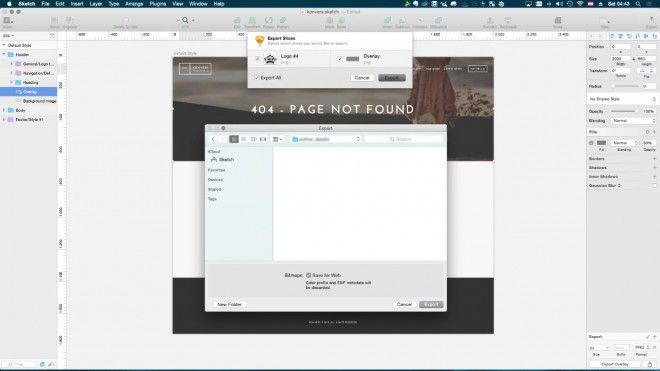Toggle the Export All checkbox

[257, 78]
